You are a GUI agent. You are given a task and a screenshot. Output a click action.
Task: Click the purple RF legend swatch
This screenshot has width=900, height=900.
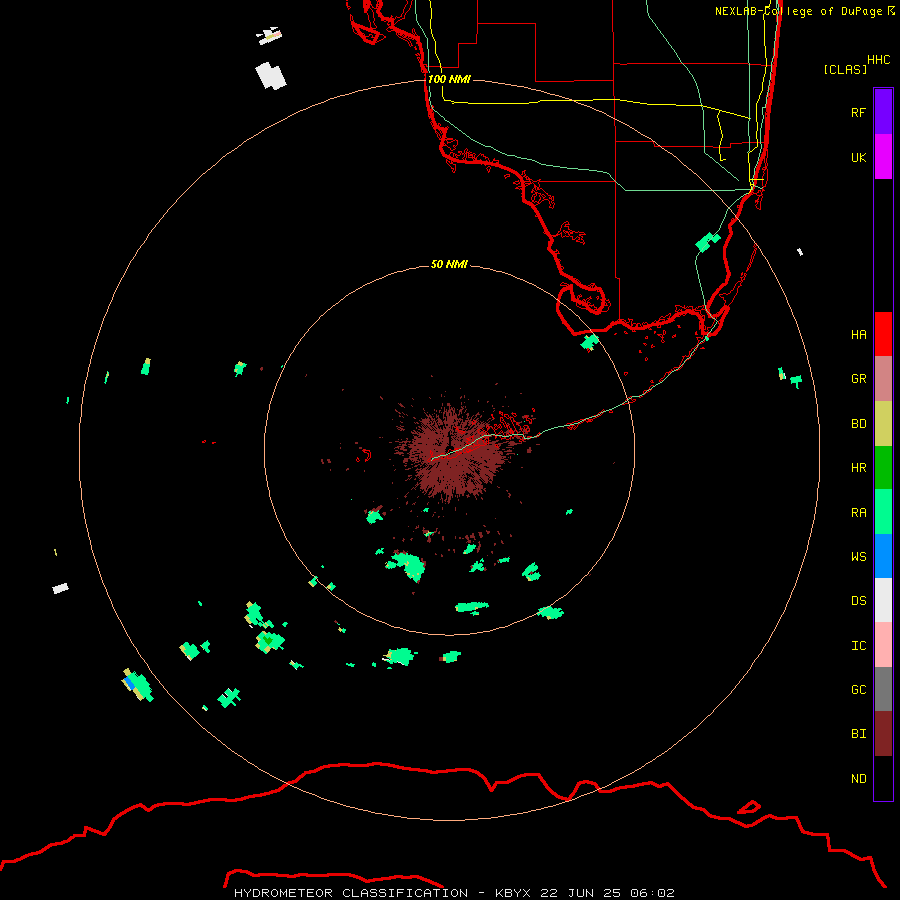point(883,112)
